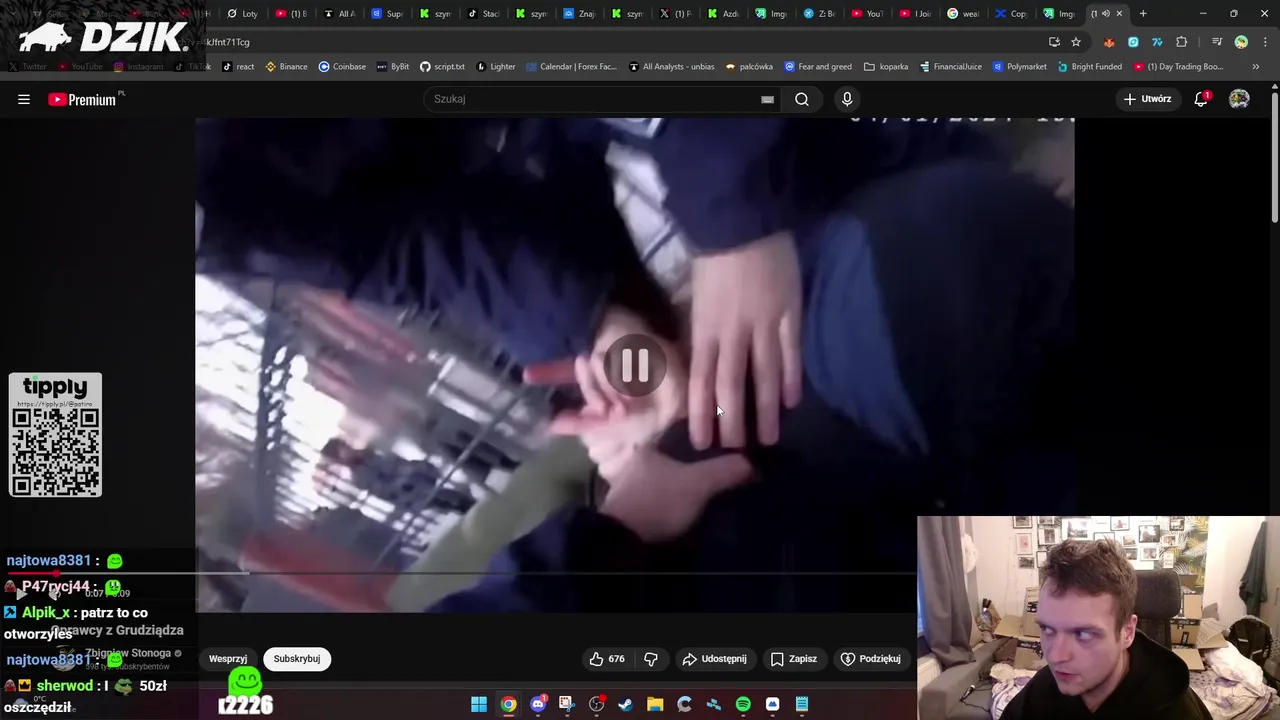1280x720 pixels.
Task: Show more bookmarks with the chevron
Action: pos(1256,67)
